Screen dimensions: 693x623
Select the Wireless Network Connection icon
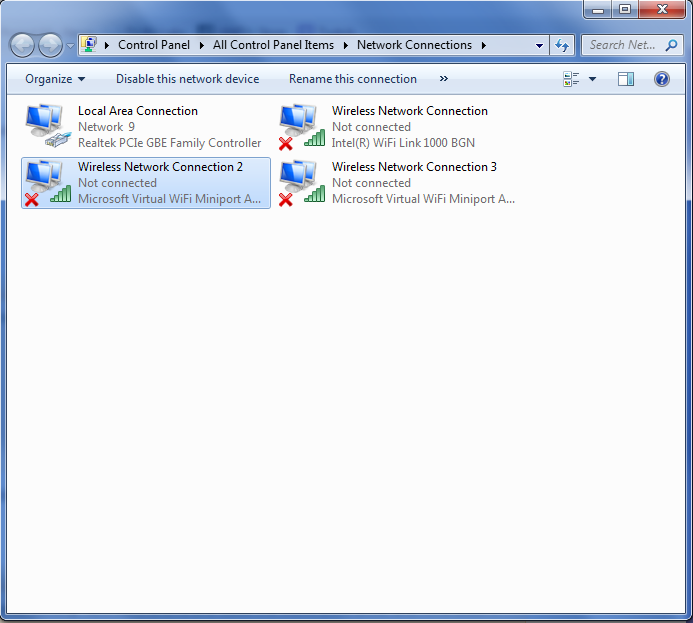click(302, 126)
